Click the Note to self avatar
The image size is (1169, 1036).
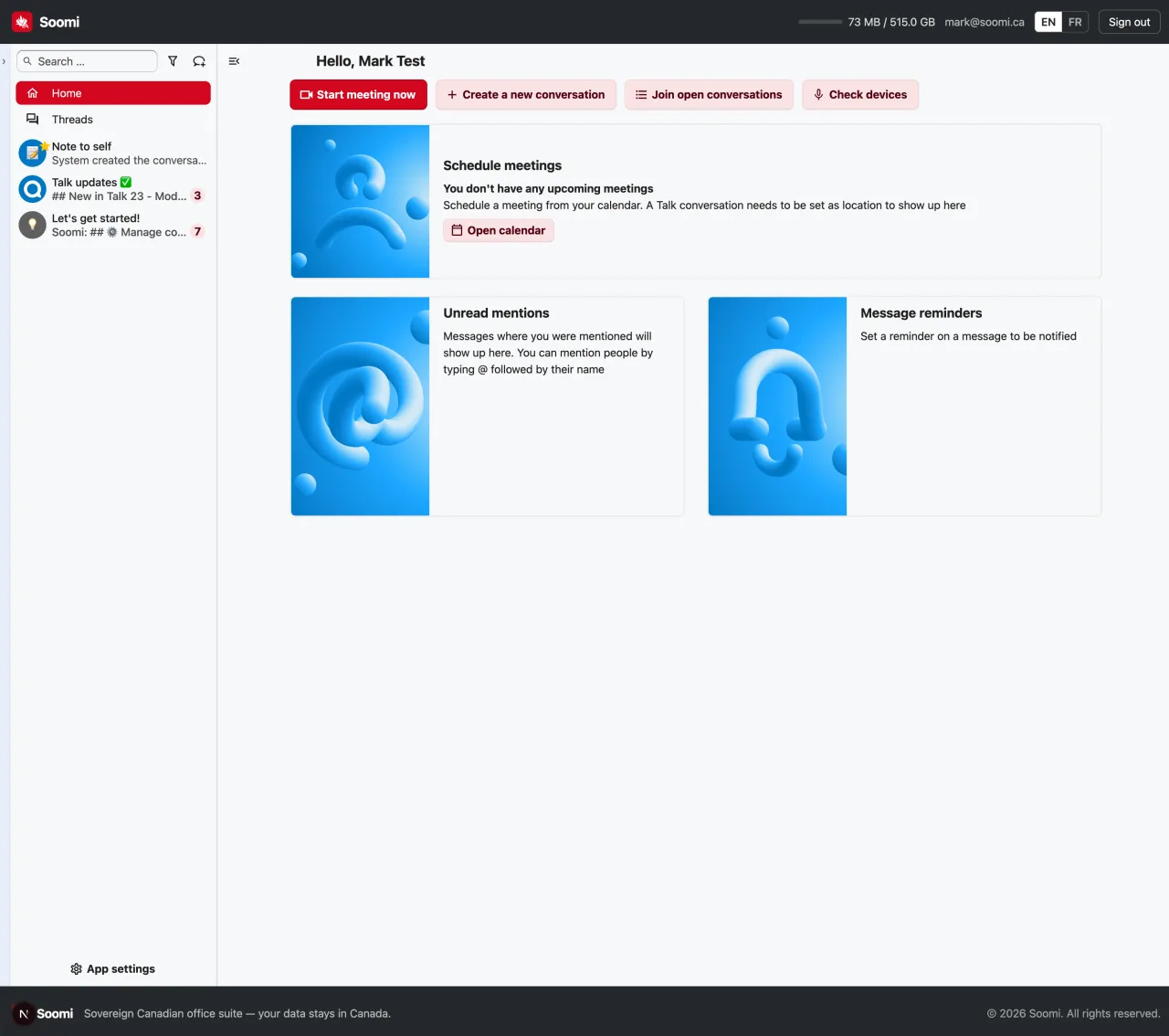click(x=33, y=153)
